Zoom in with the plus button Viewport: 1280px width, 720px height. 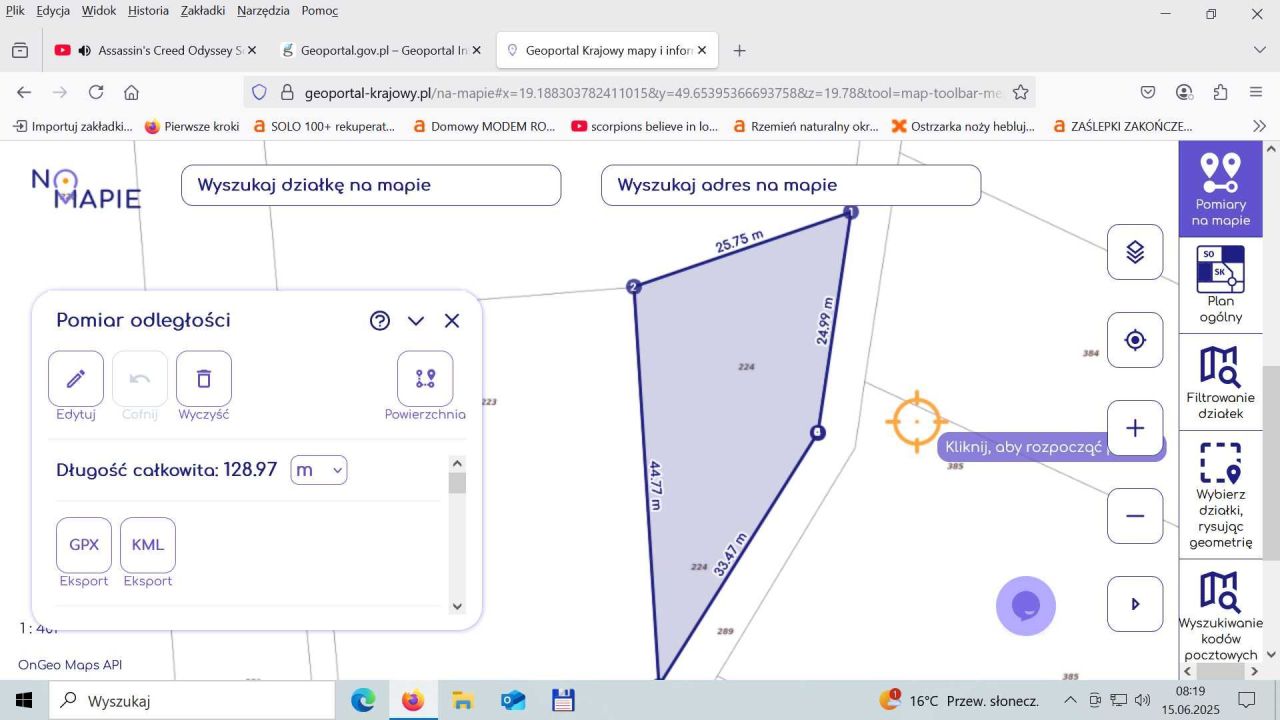click(1135, 428)
